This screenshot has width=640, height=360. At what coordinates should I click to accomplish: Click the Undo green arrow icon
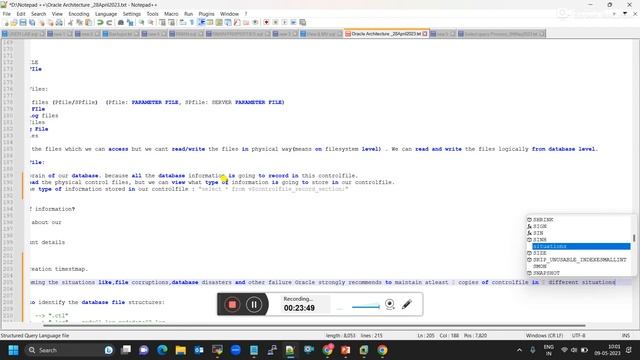coord(100,22)
